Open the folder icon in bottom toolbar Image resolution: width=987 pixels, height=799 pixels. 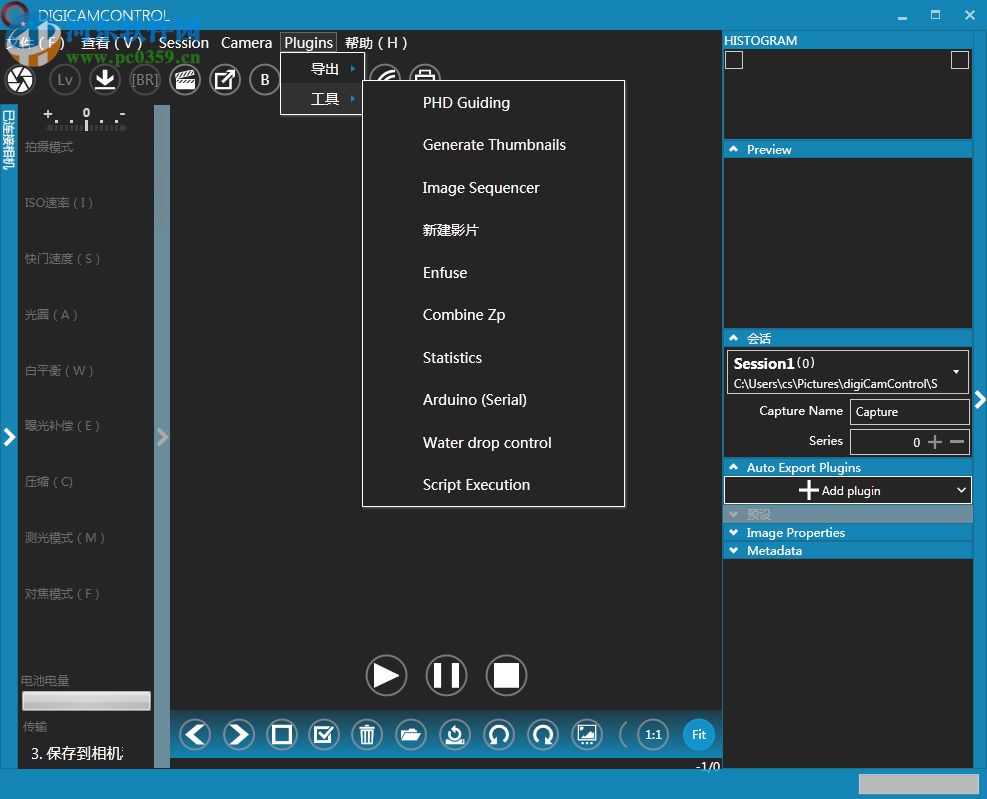tap(411, 735)
